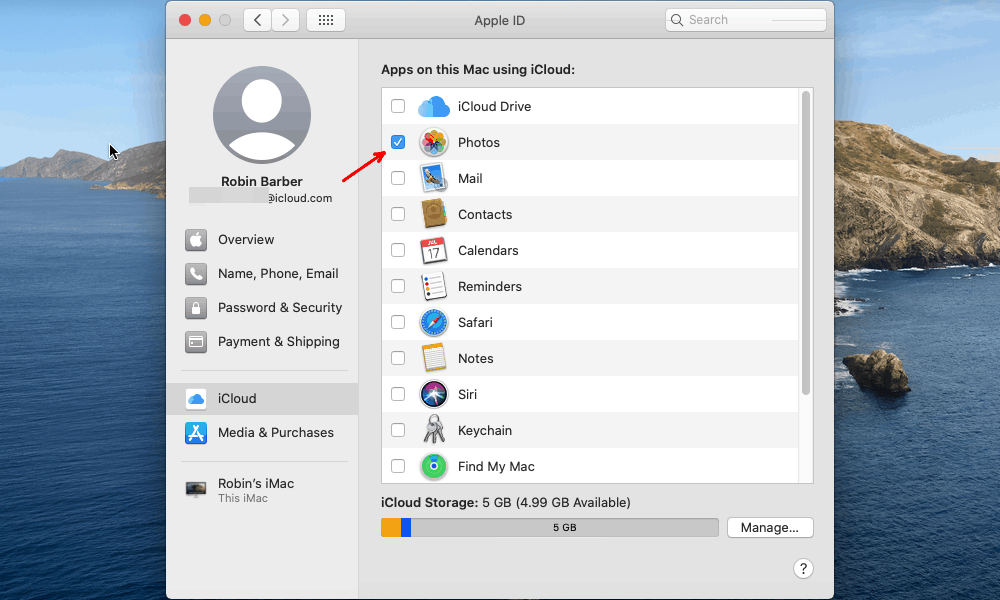The image size is (1000, 600).
Task: Click the Keychain label text
Action: click(485, 430)
